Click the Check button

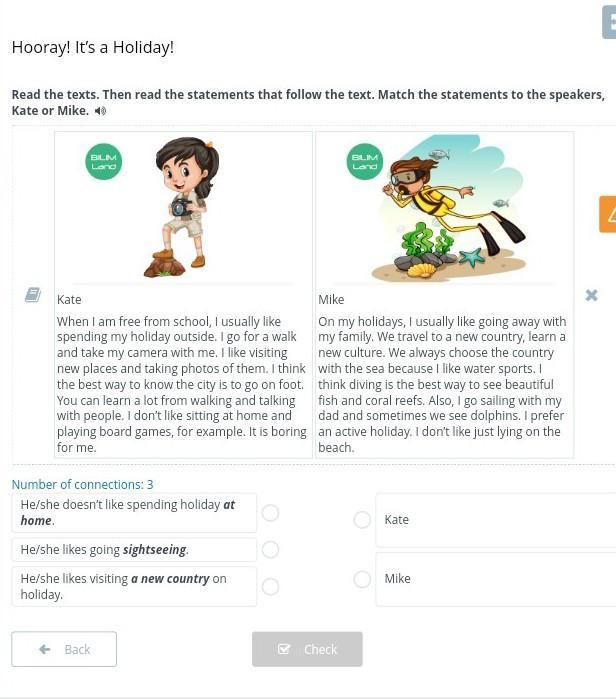tap(307, 649)
